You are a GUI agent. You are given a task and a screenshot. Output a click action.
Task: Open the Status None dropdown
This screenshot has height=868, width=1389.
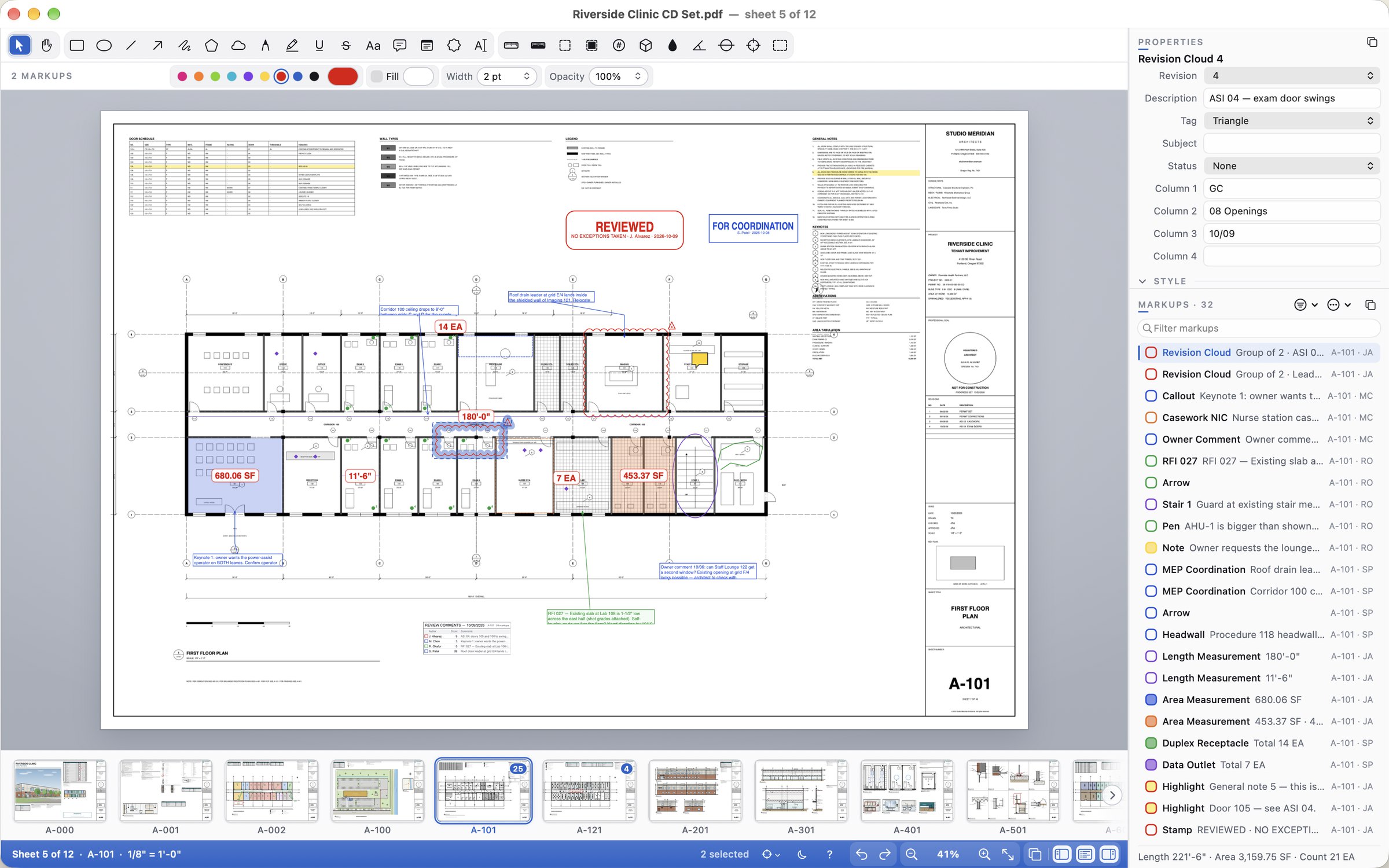pyautogui.click(x=1292, y=166)
